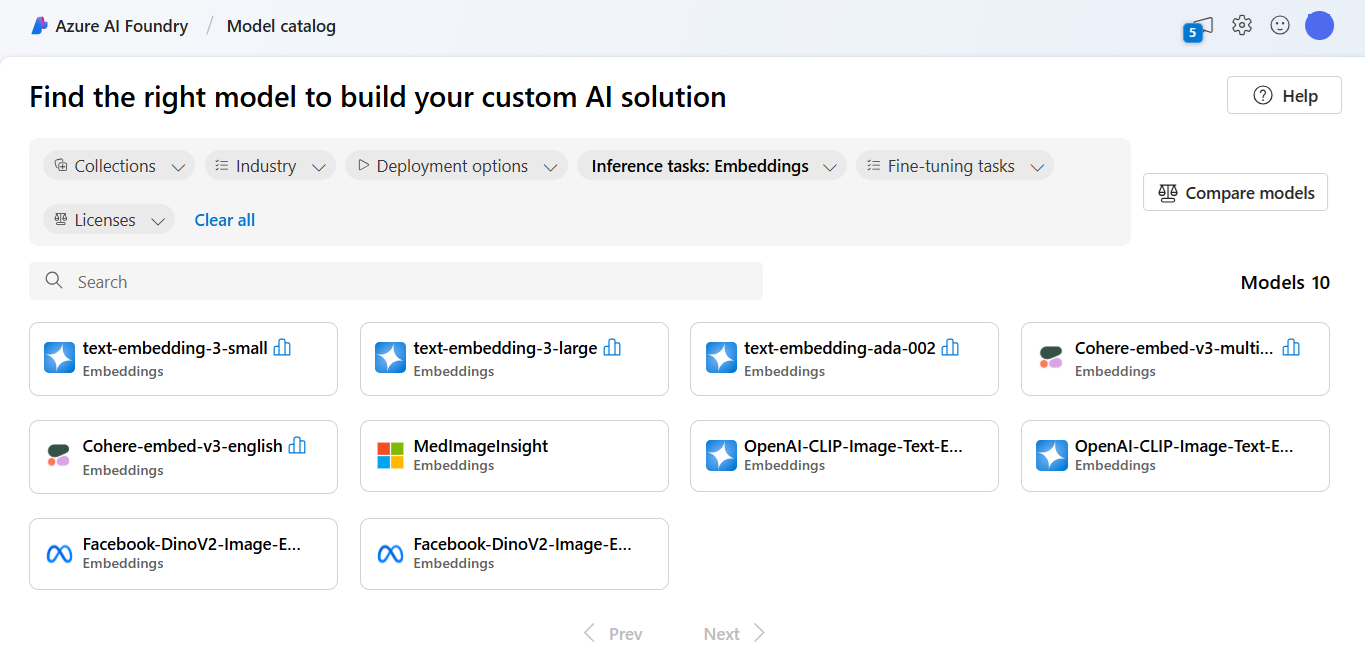Expand the Licenses filter dropdown
The width and height of the screenshot is (1365, 652).
(109, 220)
